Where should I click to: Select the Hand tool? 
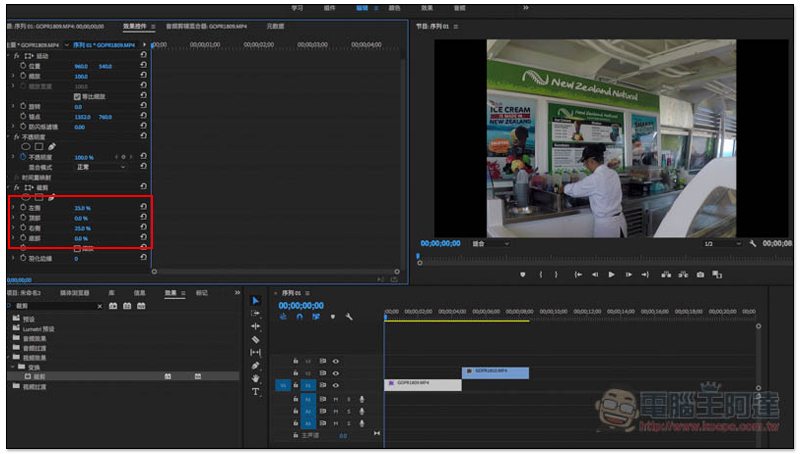point(255,378)
